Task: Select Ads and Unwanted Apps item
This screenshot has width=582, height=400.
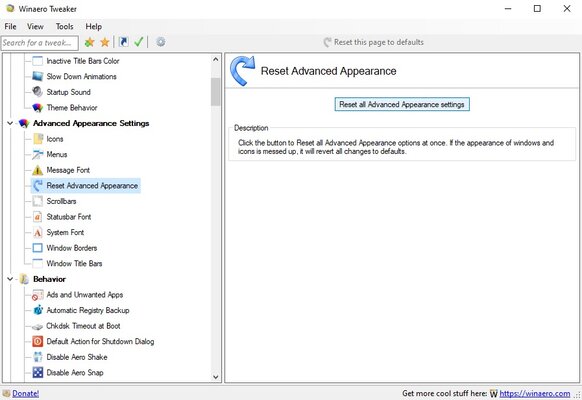Action: pos(78,295)
